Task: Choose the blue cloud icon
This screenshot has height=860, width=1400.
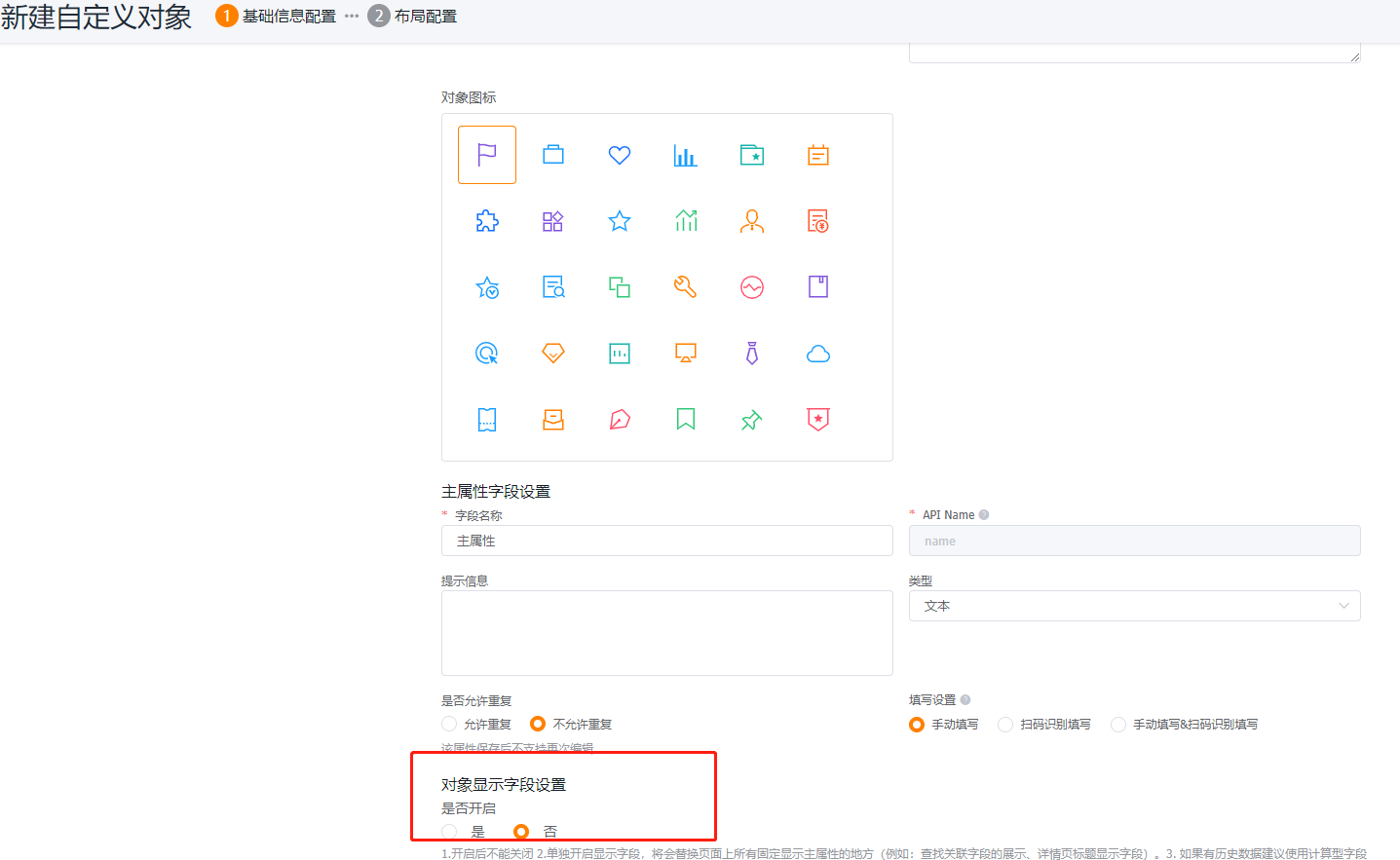Action: click(x=818, y=354)
